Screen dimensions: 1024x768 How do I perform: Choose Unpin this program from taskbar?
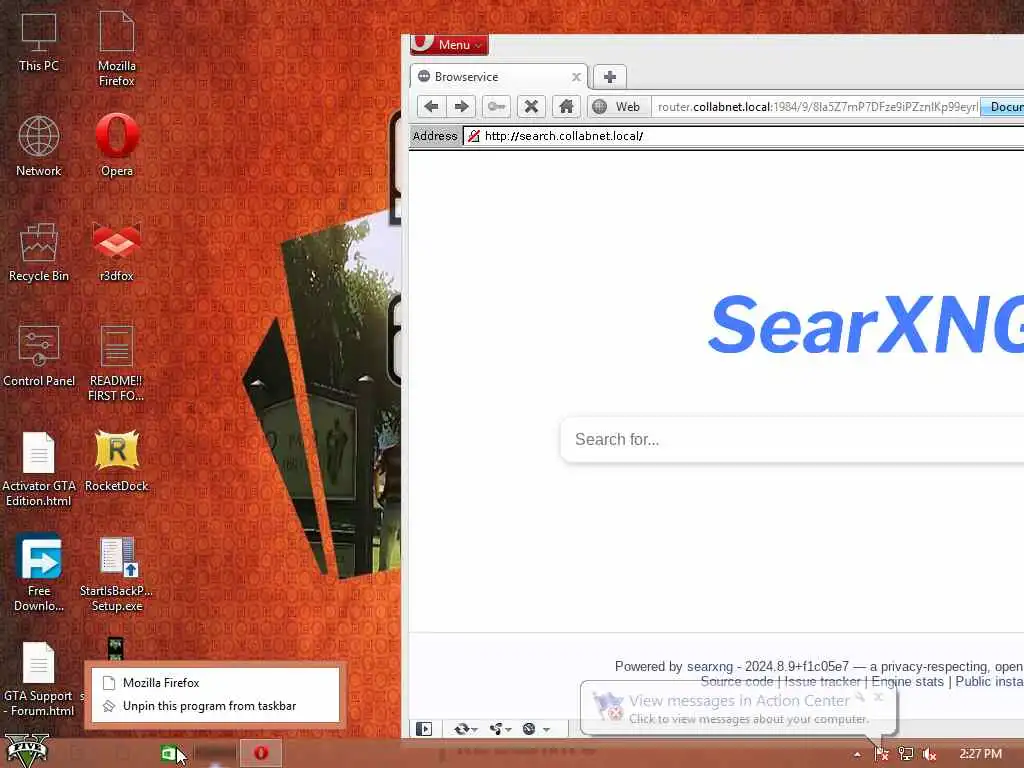[216, 706]
